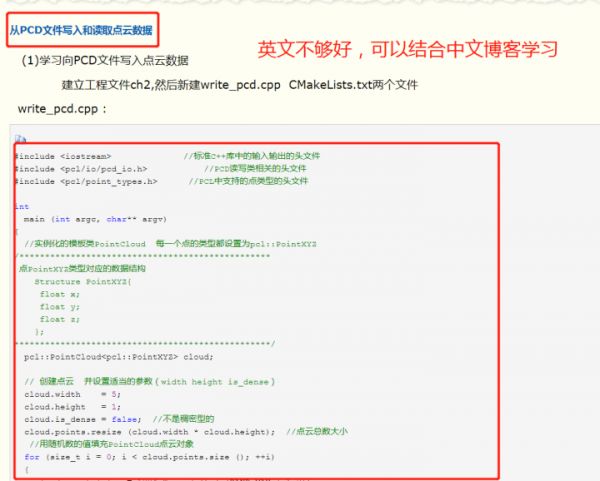Viewport: 600px width, 481px height.
Task: Click the label write_pcd.cpp： above the code
Action: [62, 109]
